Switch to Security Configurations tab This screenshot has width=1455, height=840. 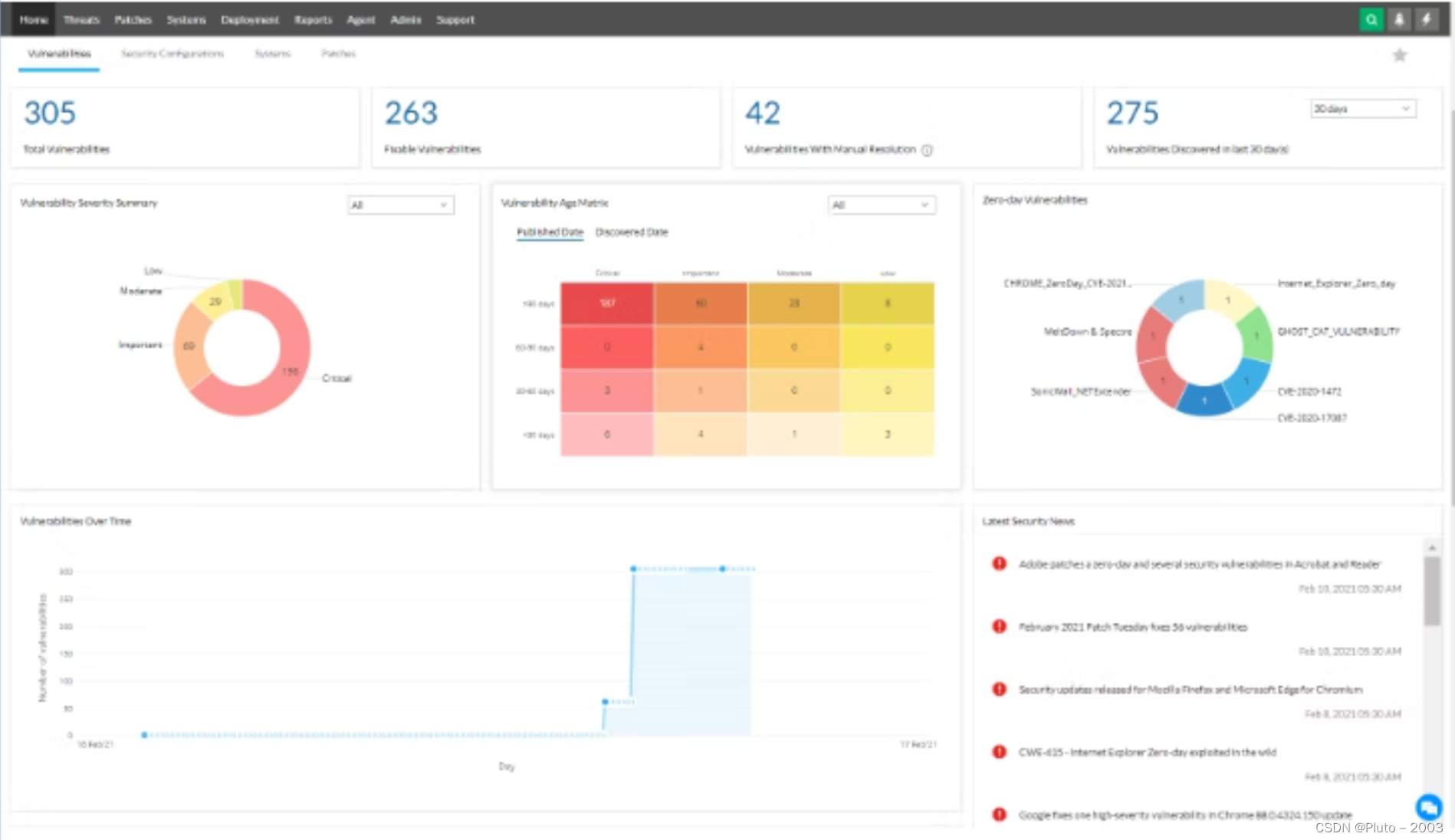tap(172, 54)
